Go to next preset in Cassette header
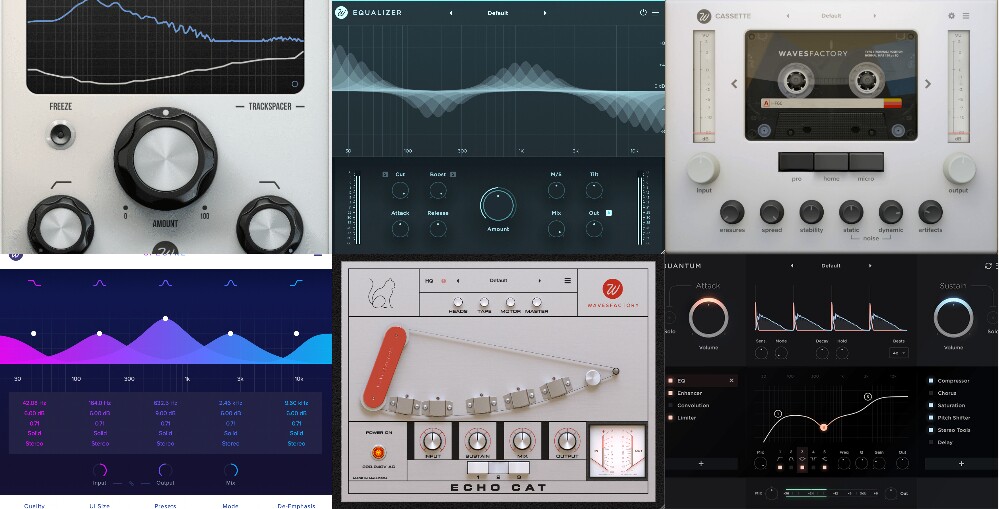The height and width of the screenshot is (509, 999). point(874,16)
